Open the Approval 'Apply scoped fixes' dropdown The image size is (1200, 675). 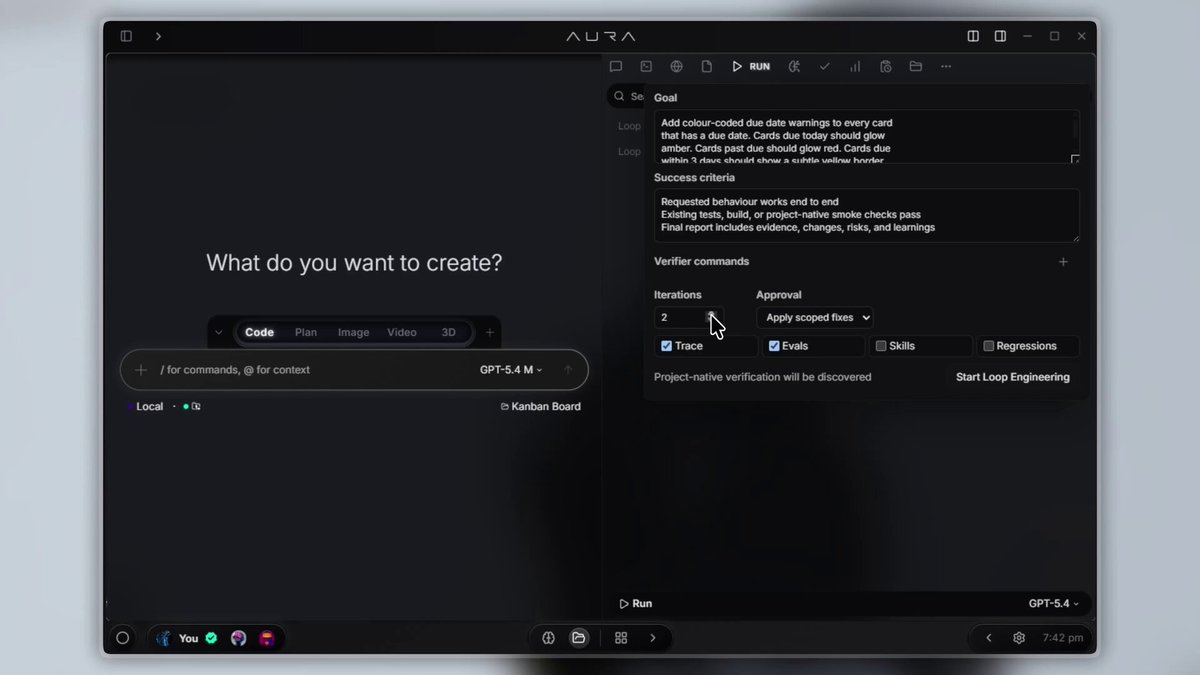(815, 317)
